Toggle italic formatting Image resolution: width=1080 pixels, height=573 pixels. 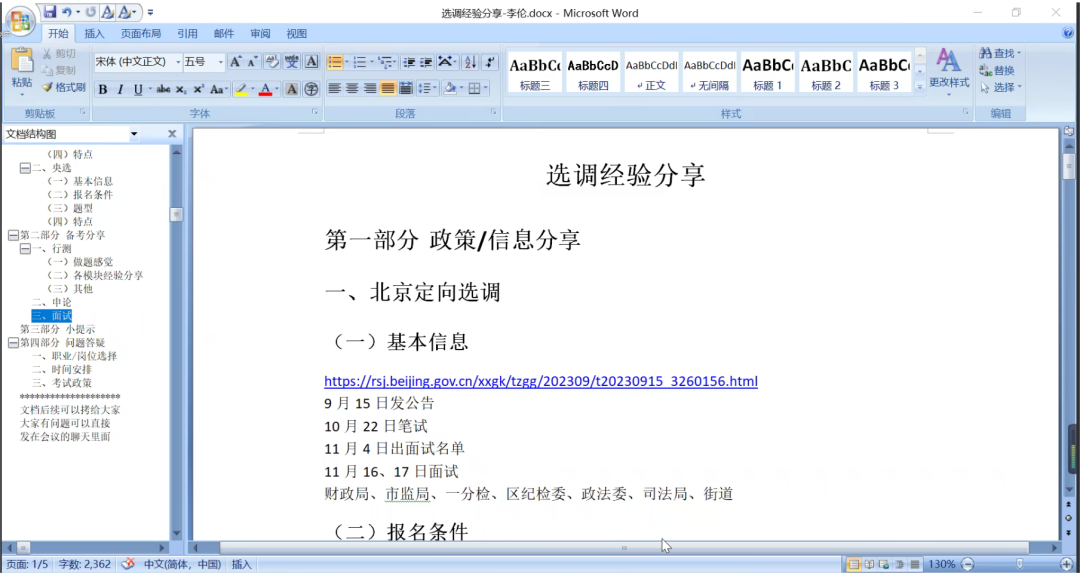120,89
